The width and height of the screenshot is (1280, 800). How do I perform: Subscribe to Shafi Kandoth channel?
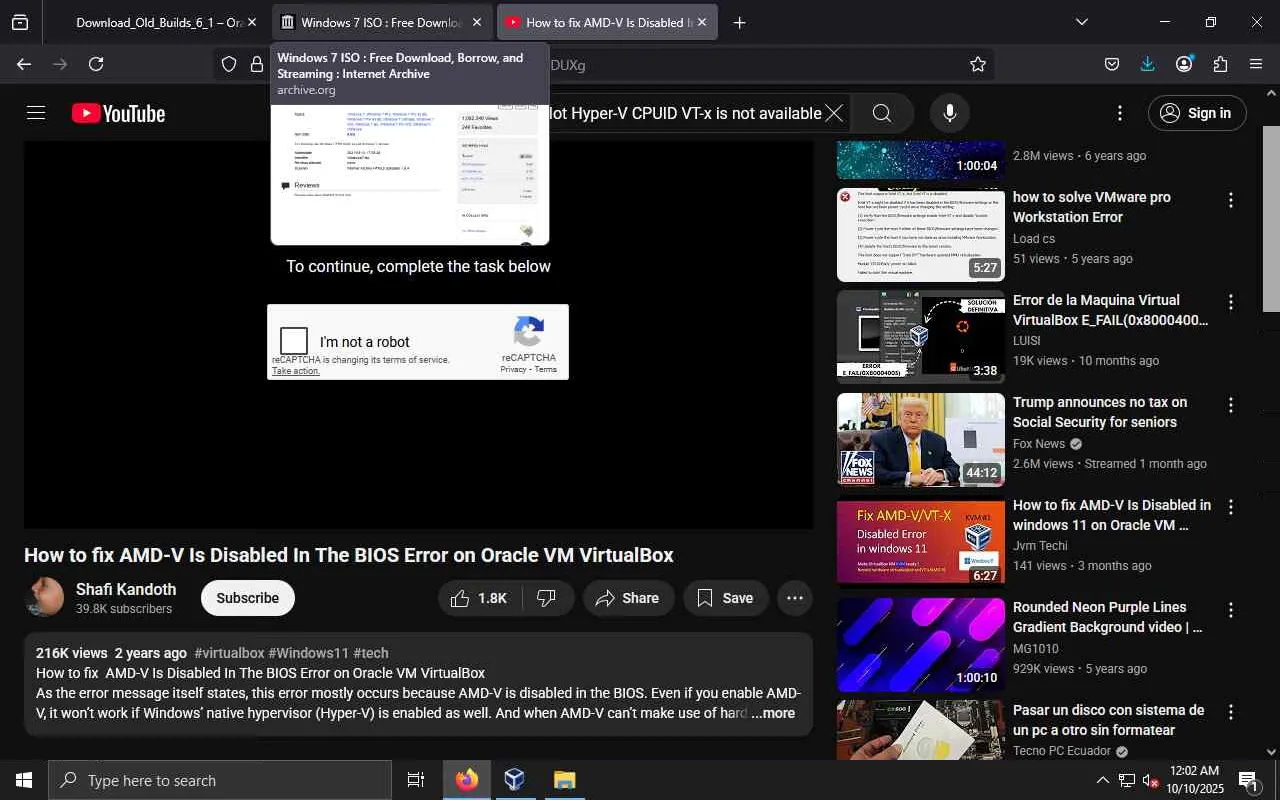click(248, 598)
